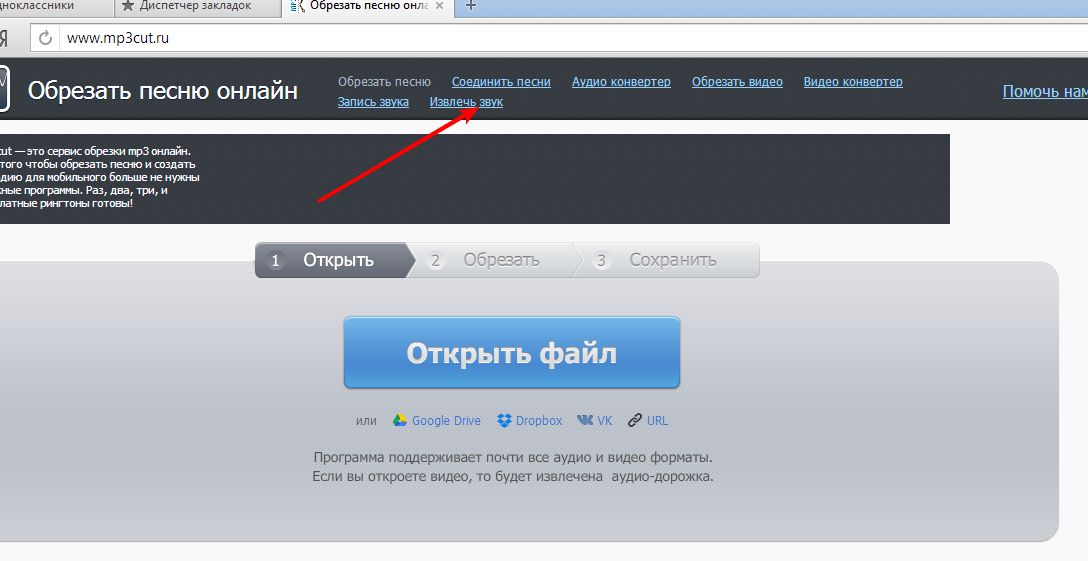Go to Видео конвертер
The width and height of the screenshot is (1088, 561).
[853, 82]
